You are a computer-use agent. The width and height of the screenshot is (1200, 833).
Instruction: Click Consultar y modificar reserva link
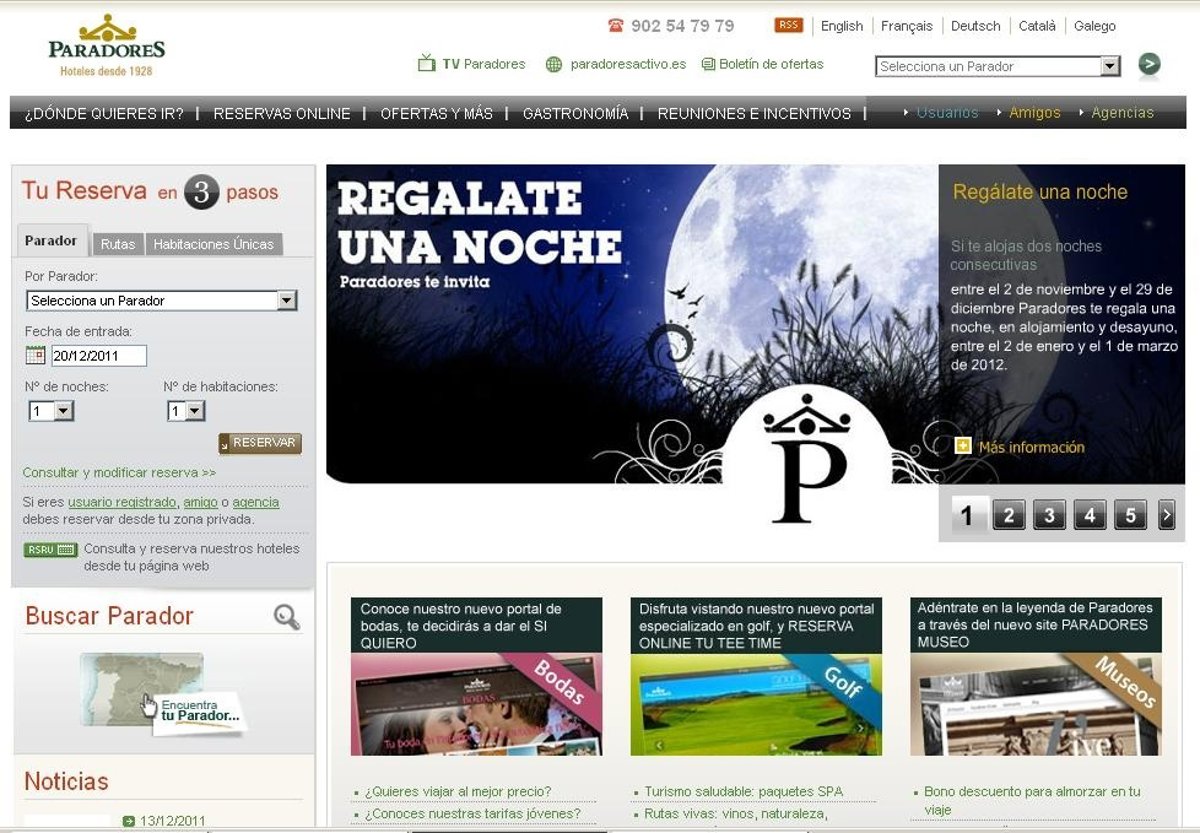[119, 472]
